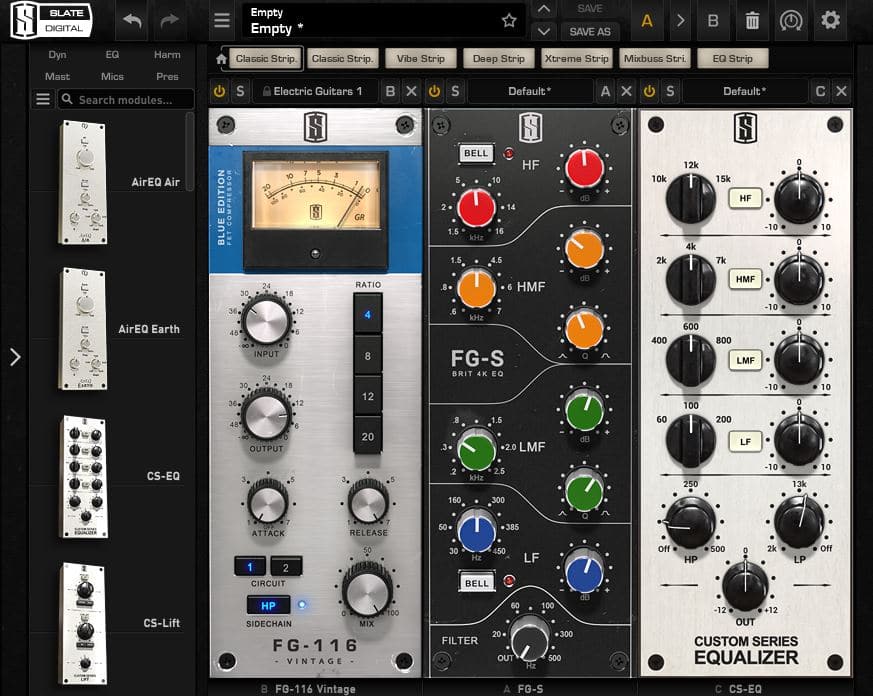Toggle the LF BELL switch on FG-S

point(476,582)
